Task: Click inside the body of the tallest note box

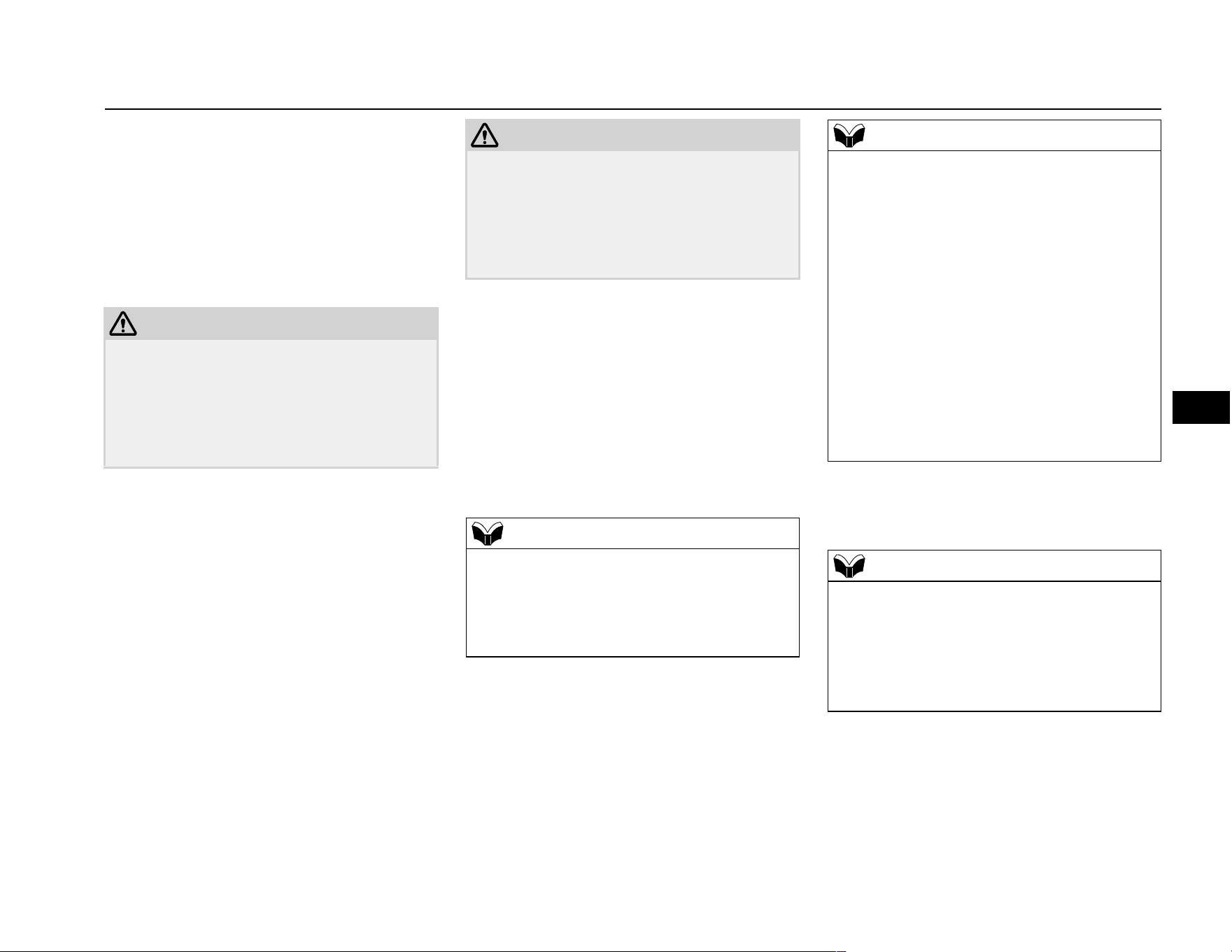Action: pos(994,306)
